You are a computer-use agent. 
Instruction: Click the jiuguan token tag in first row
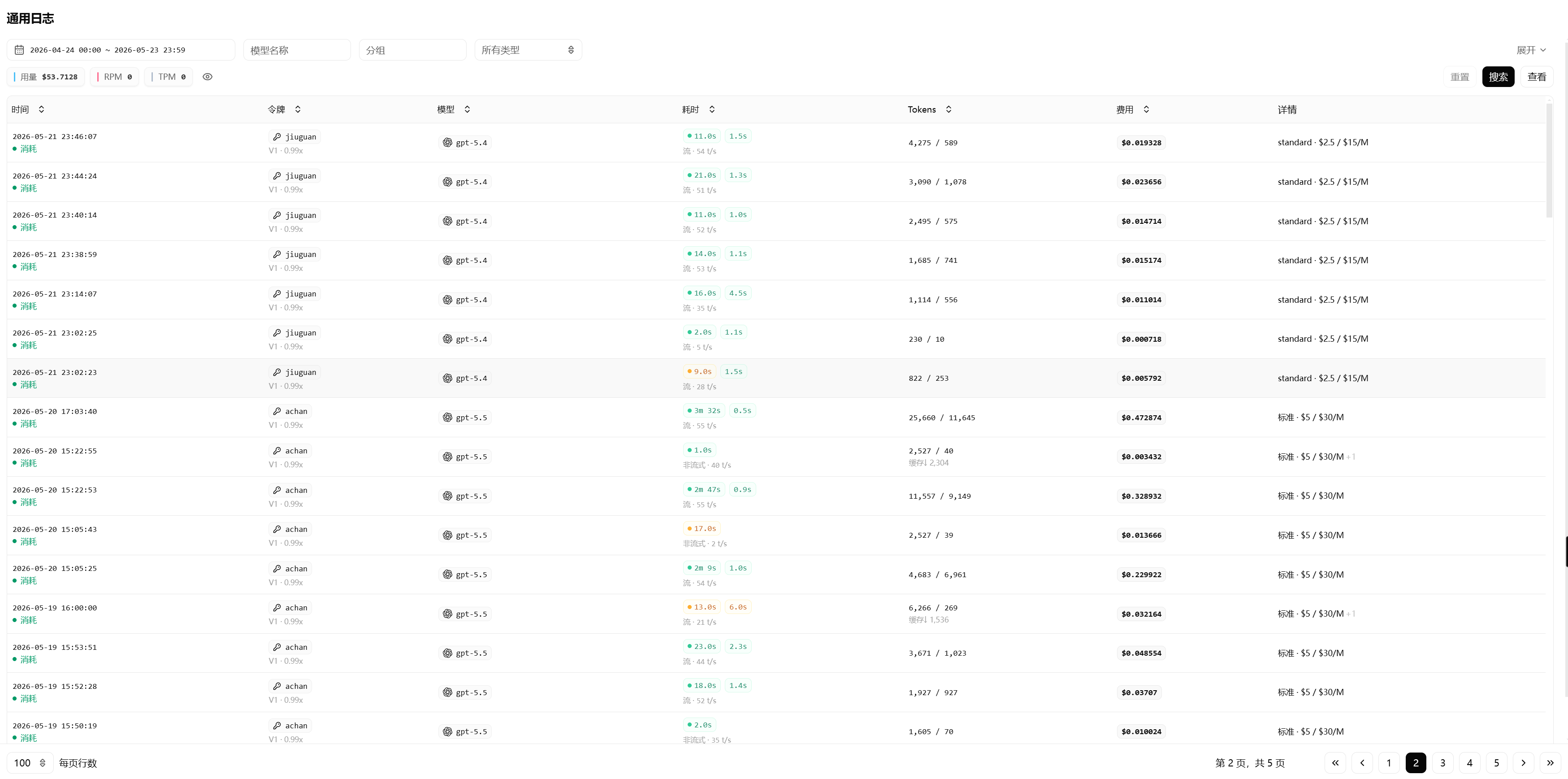(x=295, y=136)
